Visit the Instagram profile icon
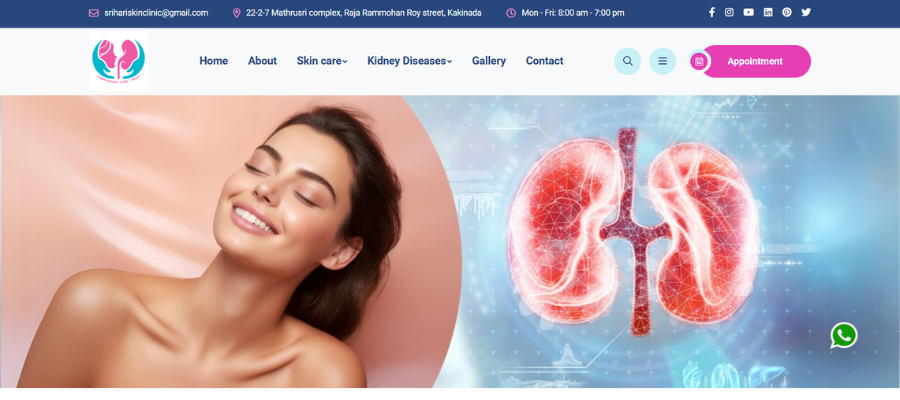This screenshot has width=900, height=400. [729, 13]
